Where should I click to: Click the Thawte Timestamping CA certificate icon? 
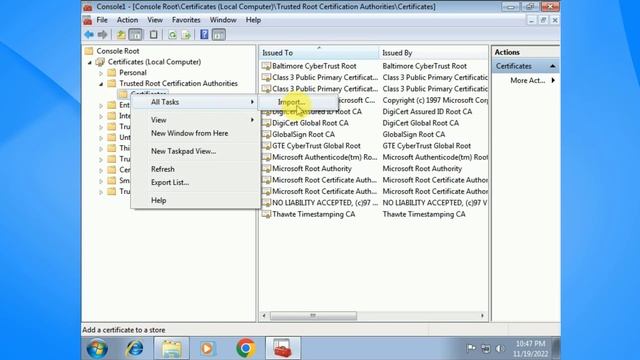(267, 214)
